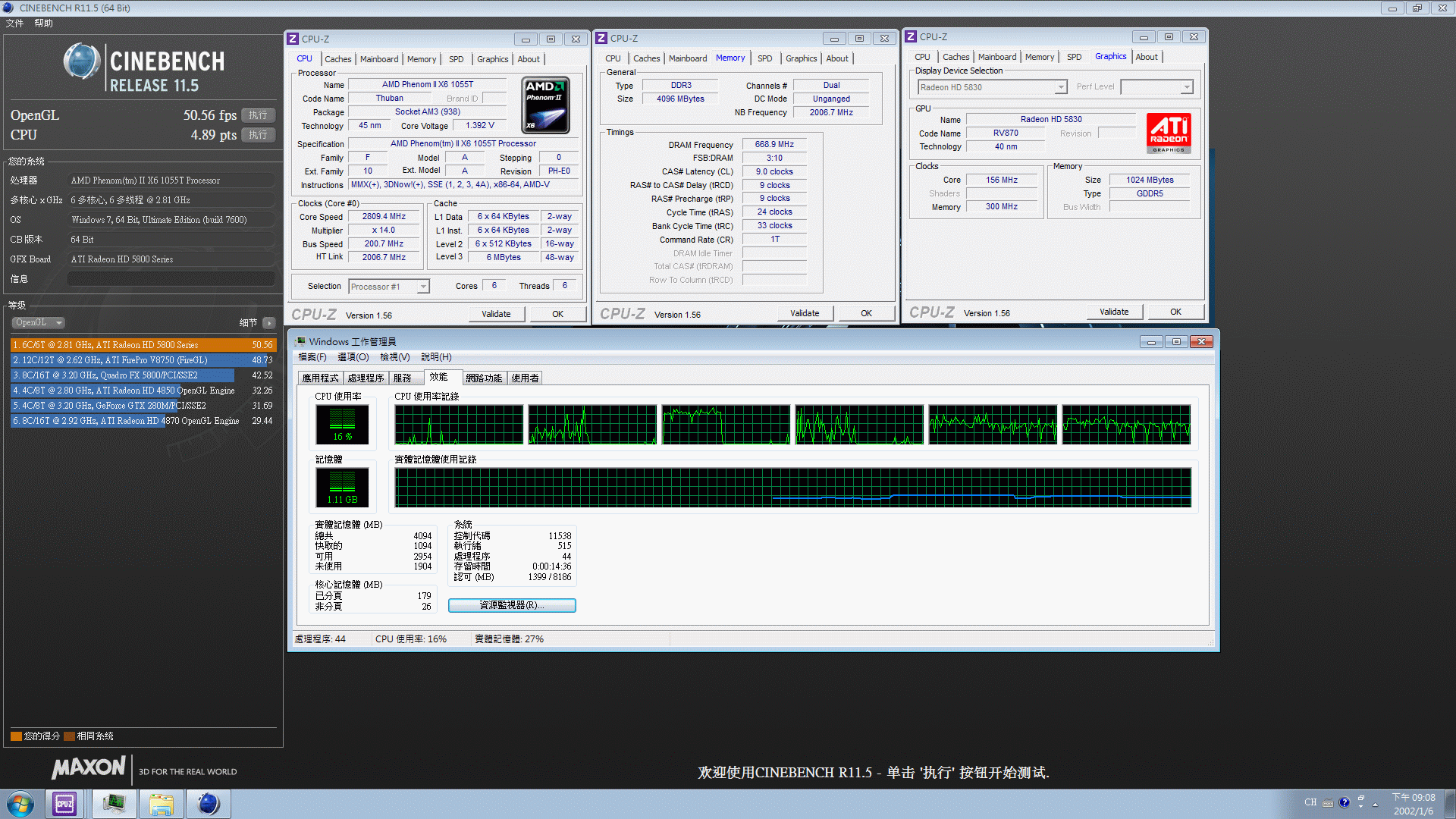Switch to the 處理程序 tab in Task Manager
The image size is (1456, 819).
[x=366, y=378]
